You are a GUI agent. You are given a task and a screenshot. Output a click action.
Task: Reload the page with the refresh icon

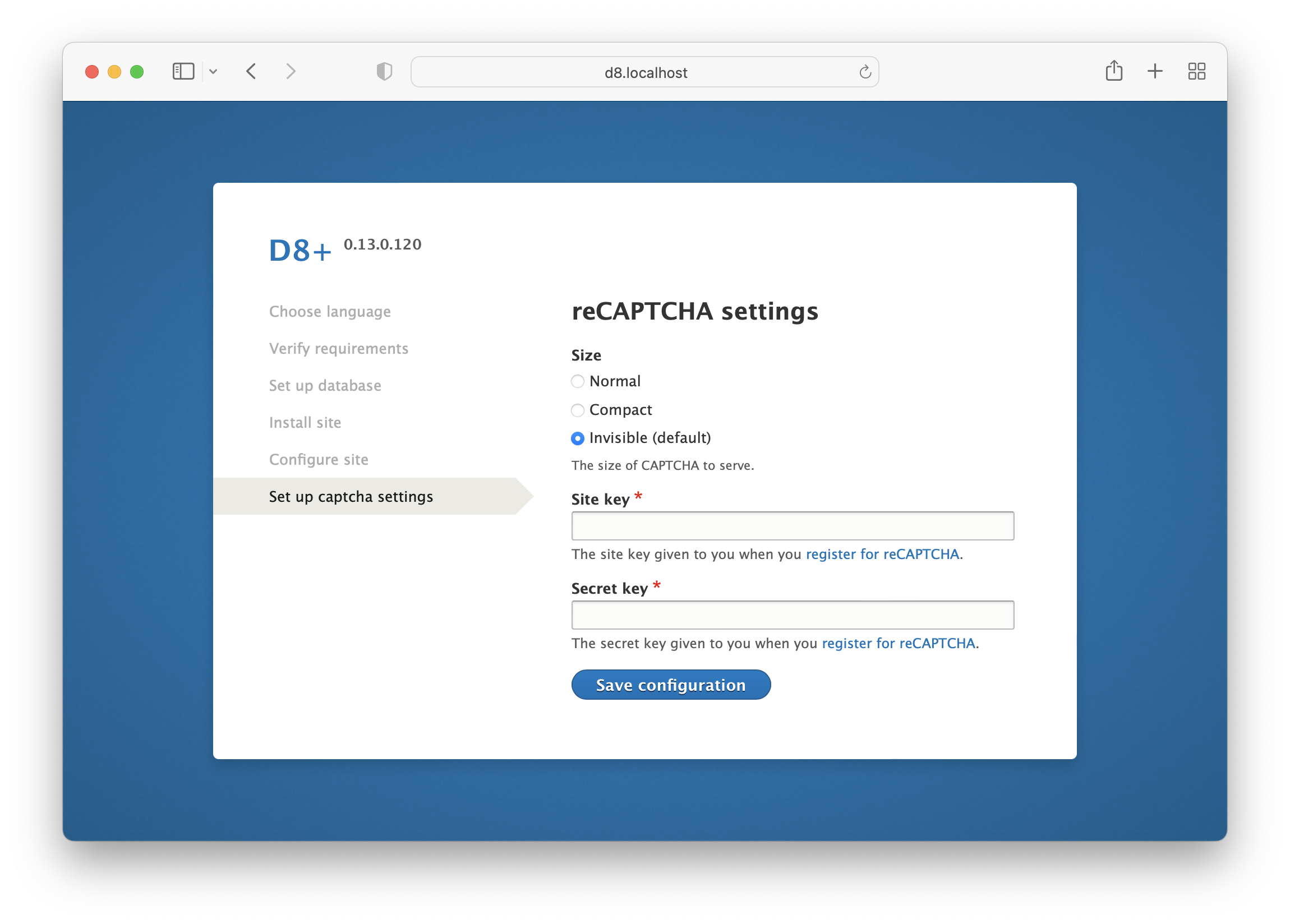864,72
